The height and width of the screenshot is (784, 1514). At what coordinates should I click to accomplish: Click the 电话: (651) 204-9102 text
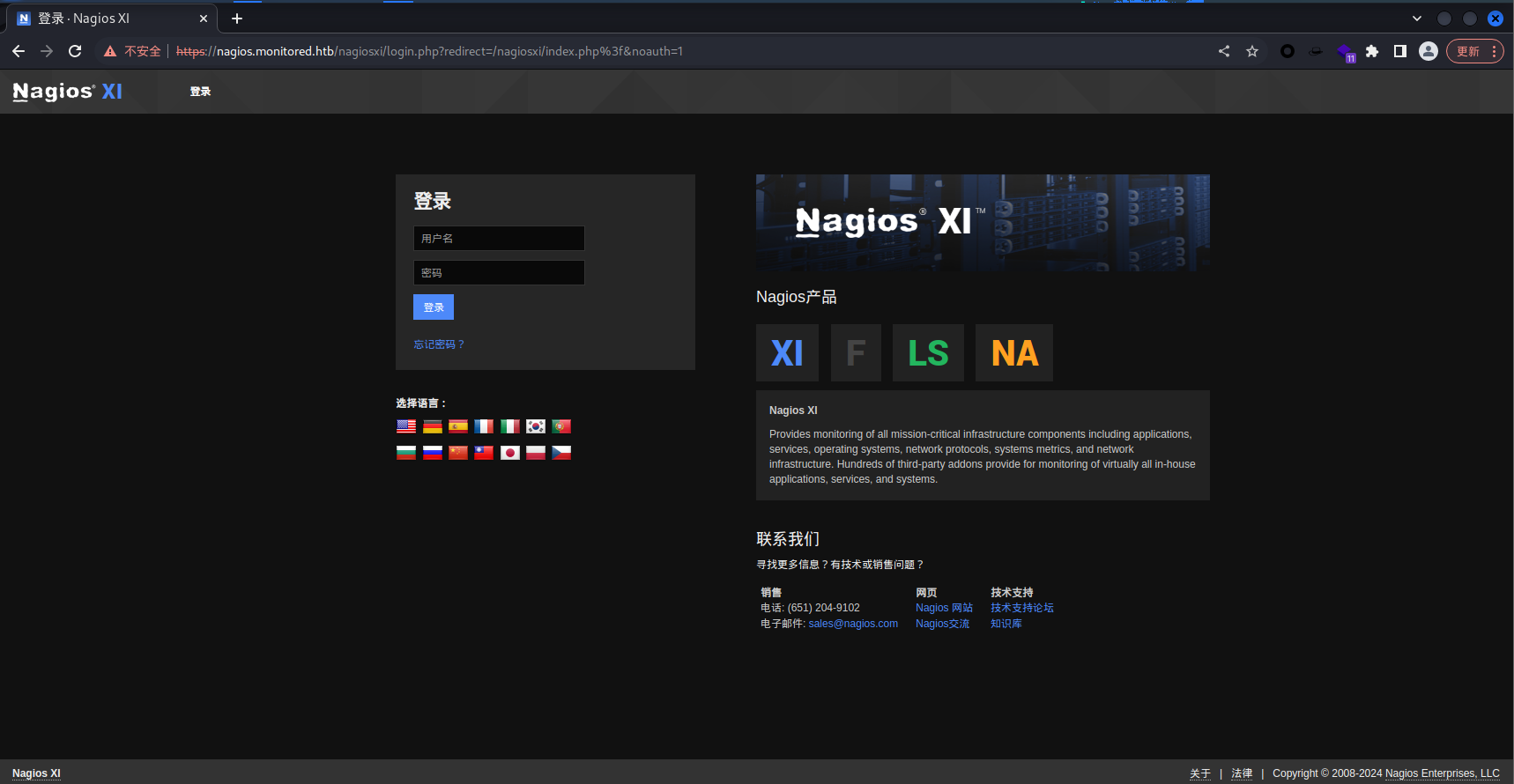(810, 608)
